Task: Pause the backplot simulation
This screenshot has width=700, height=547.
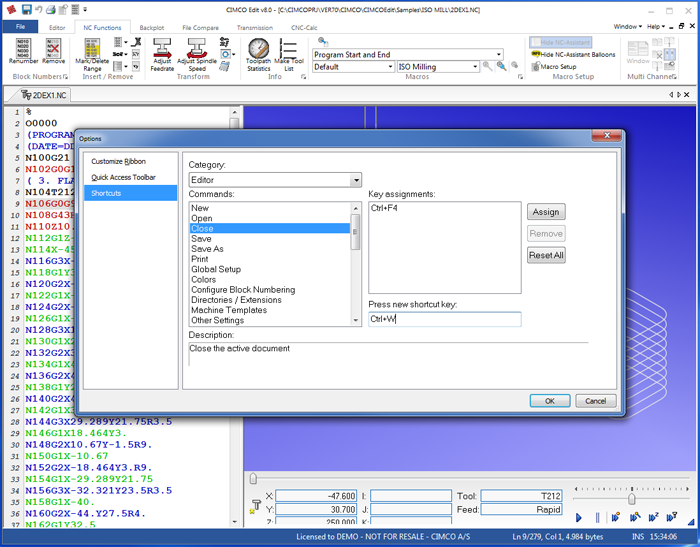Action: click(597, 518)
